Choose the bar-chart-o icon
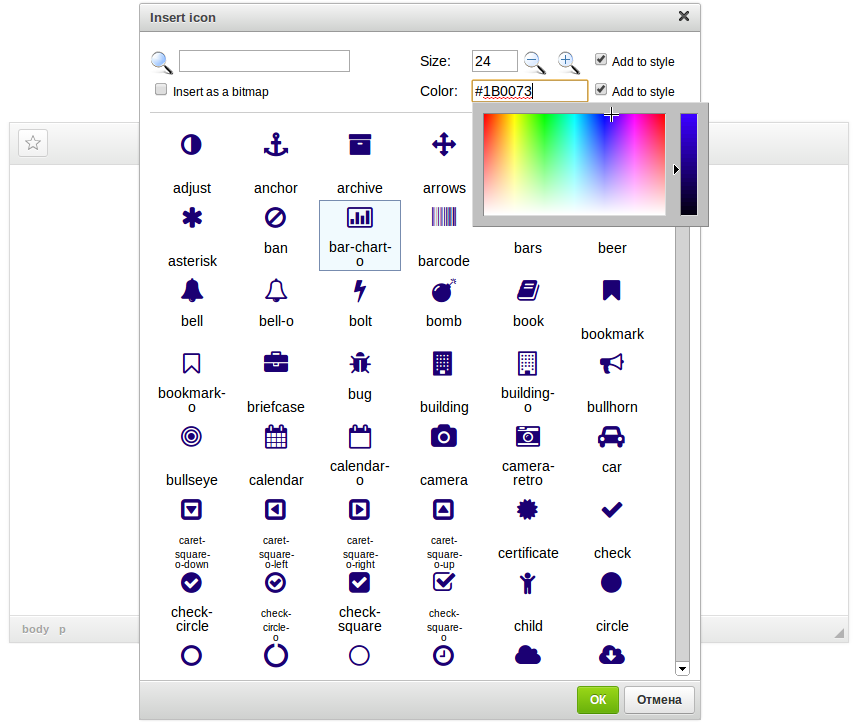The height and width of the screenshot is (725, 858). [360, 217]
